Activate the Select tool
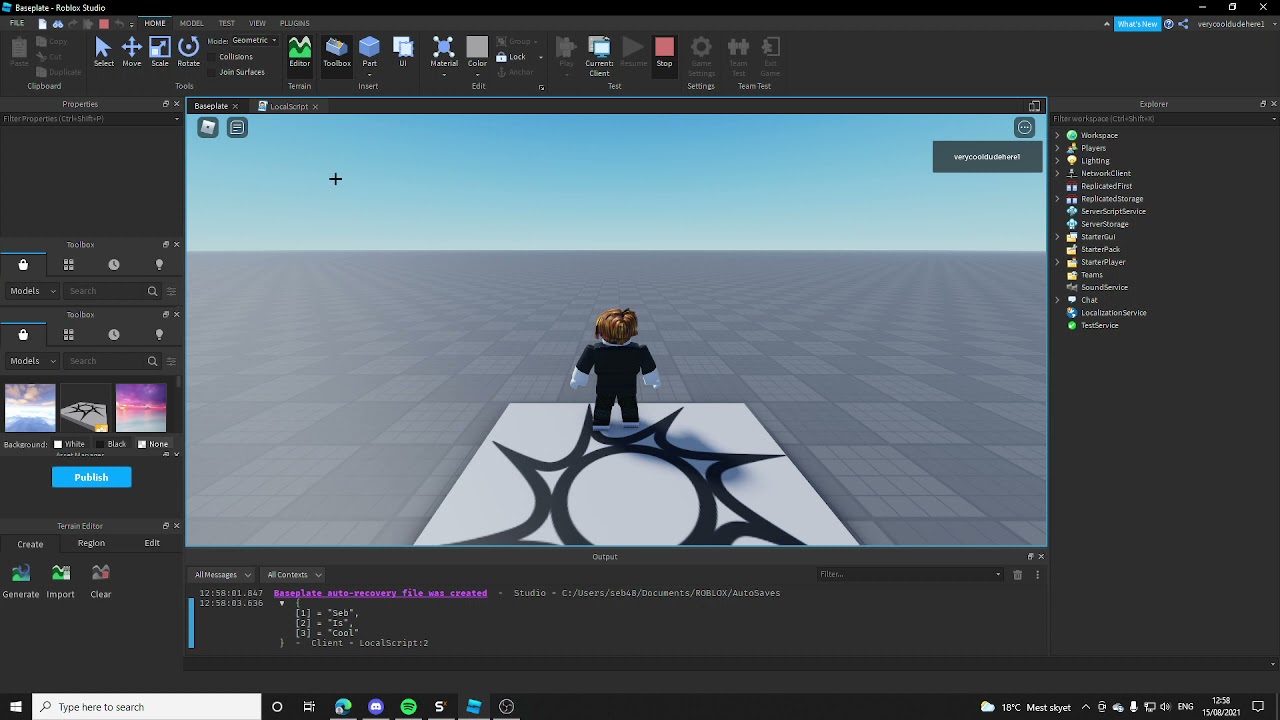This screenshot has width=1280, height=720. coord(103,52)
